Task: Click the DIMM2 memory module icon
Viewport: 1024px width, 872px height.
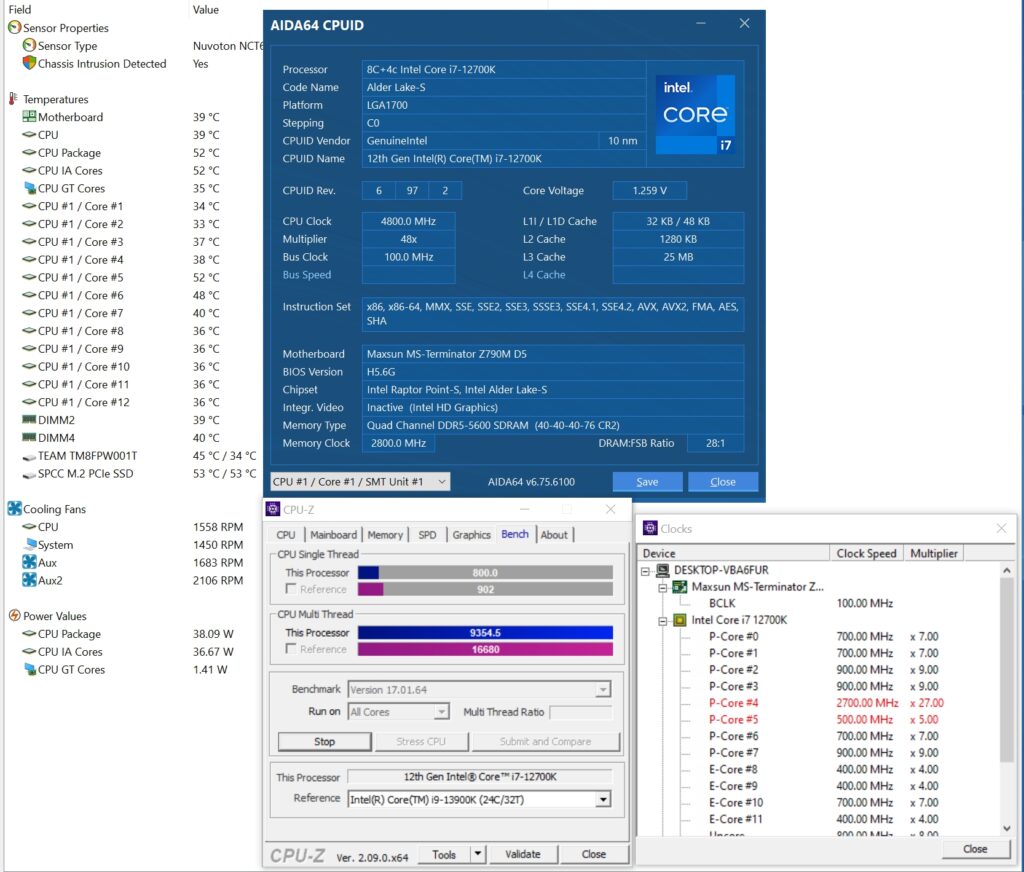Action: click(x=29, y=419)
